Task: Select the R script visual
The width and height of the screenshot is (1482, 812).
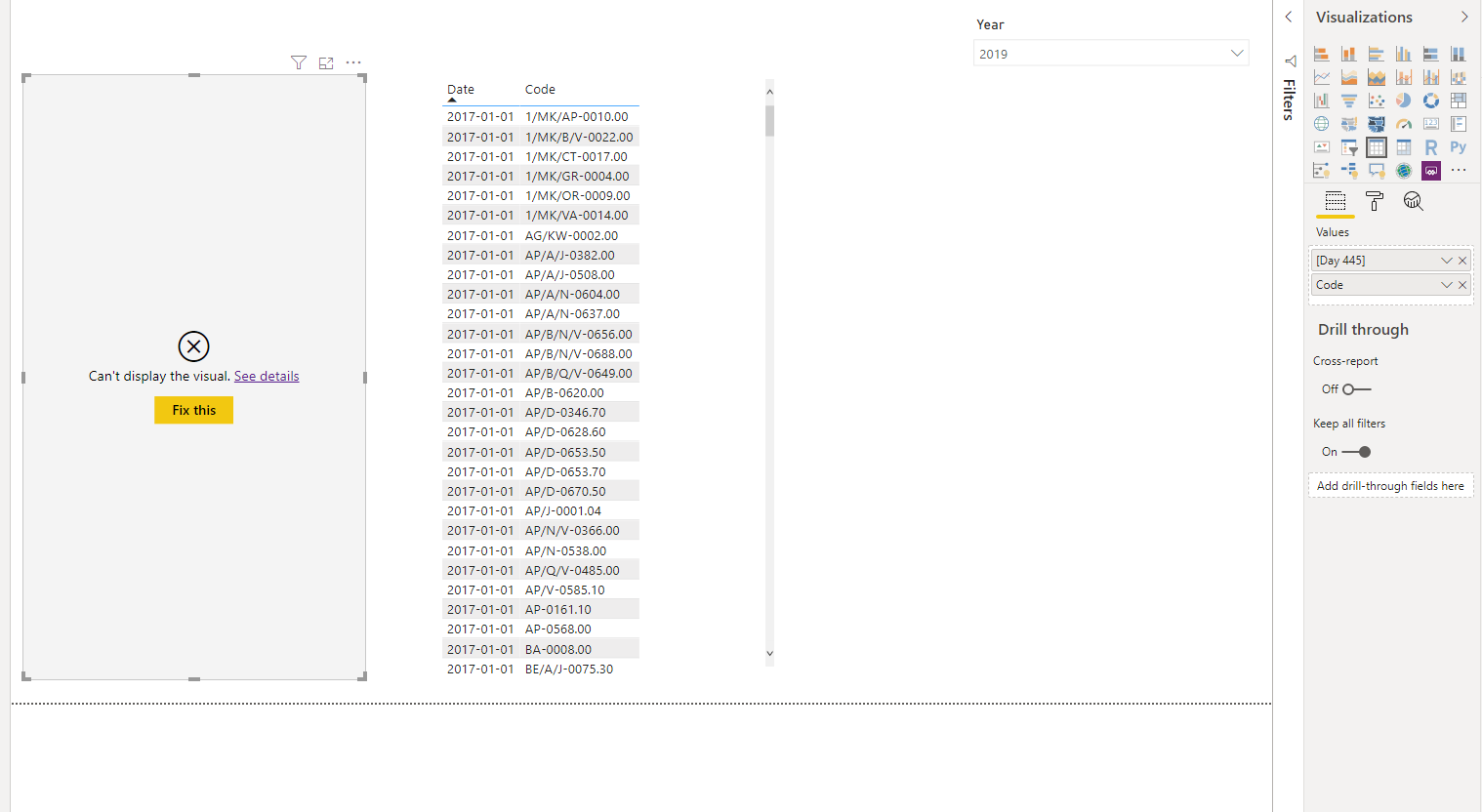Action: 1431,147
